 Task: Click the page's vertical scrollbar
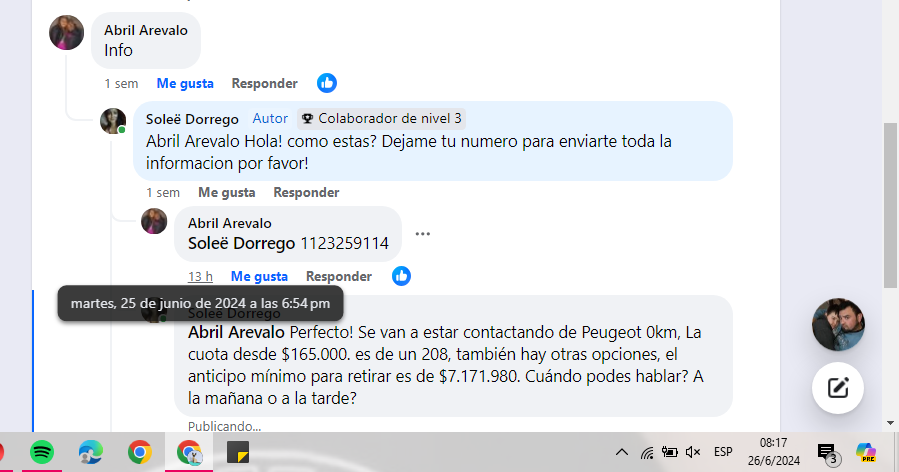[890, 200]
